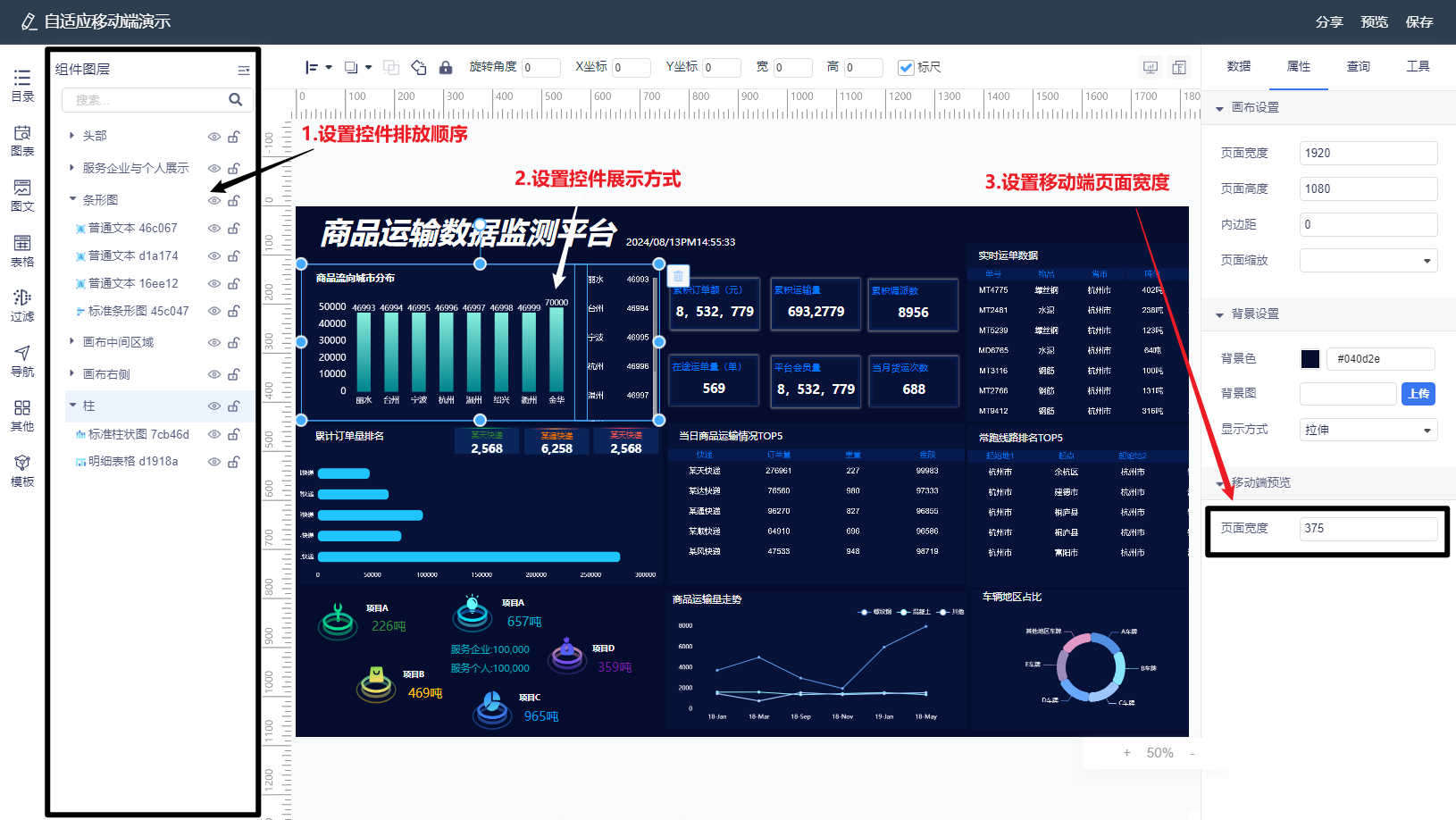
Task: Click the zoom out minus button
Action: click(1192, 753)
